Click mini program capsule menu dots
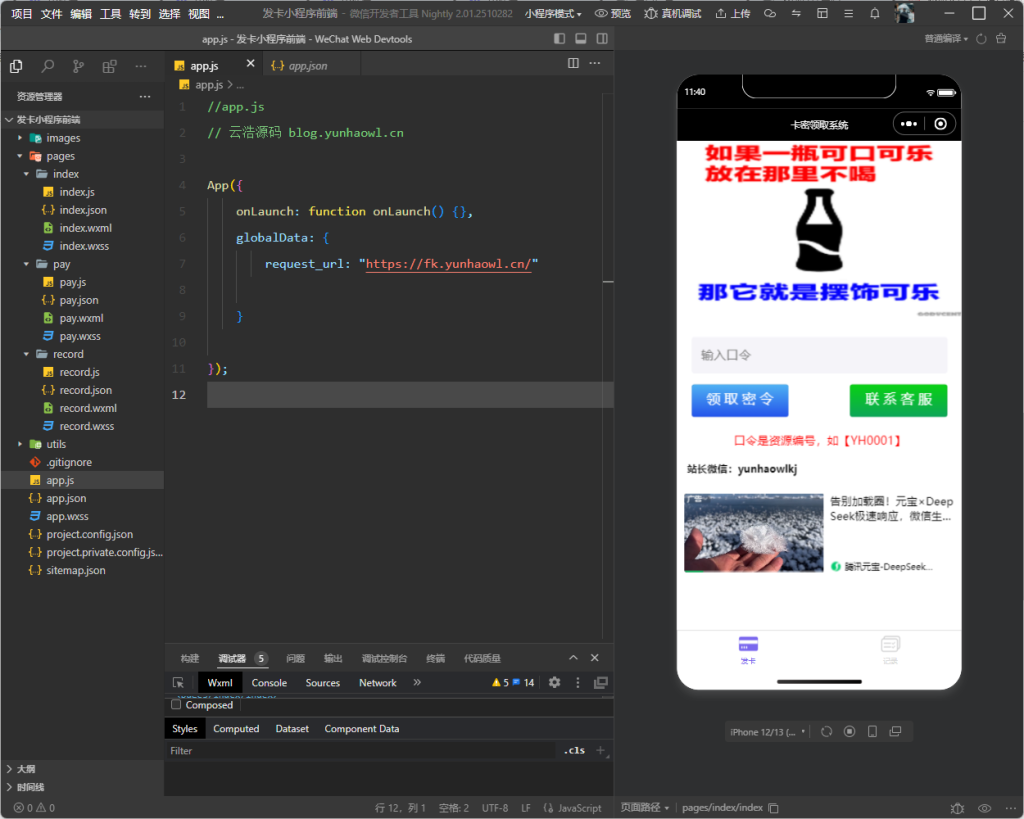1024x819 pixels. click(x=909, y=125)
